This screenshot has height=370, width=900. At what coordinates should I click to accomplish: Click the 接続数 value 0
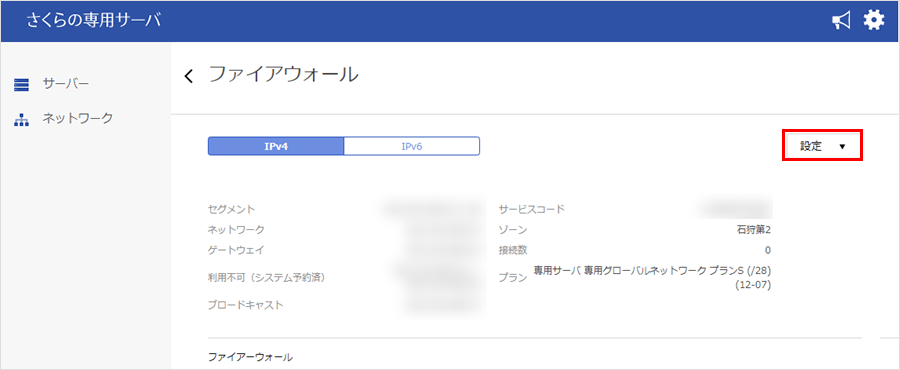[x=768, y=250]
